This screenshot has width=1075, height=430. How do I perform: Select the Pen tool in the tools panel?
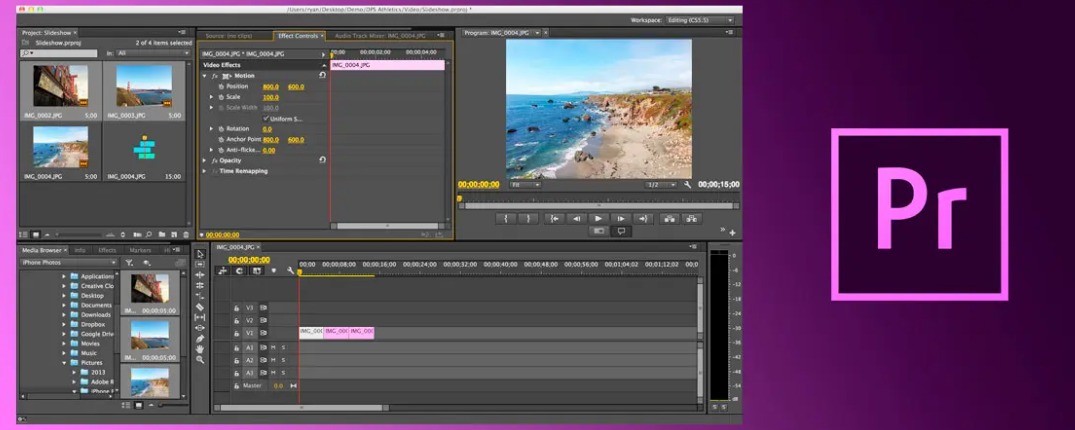(x=200, y=339)
